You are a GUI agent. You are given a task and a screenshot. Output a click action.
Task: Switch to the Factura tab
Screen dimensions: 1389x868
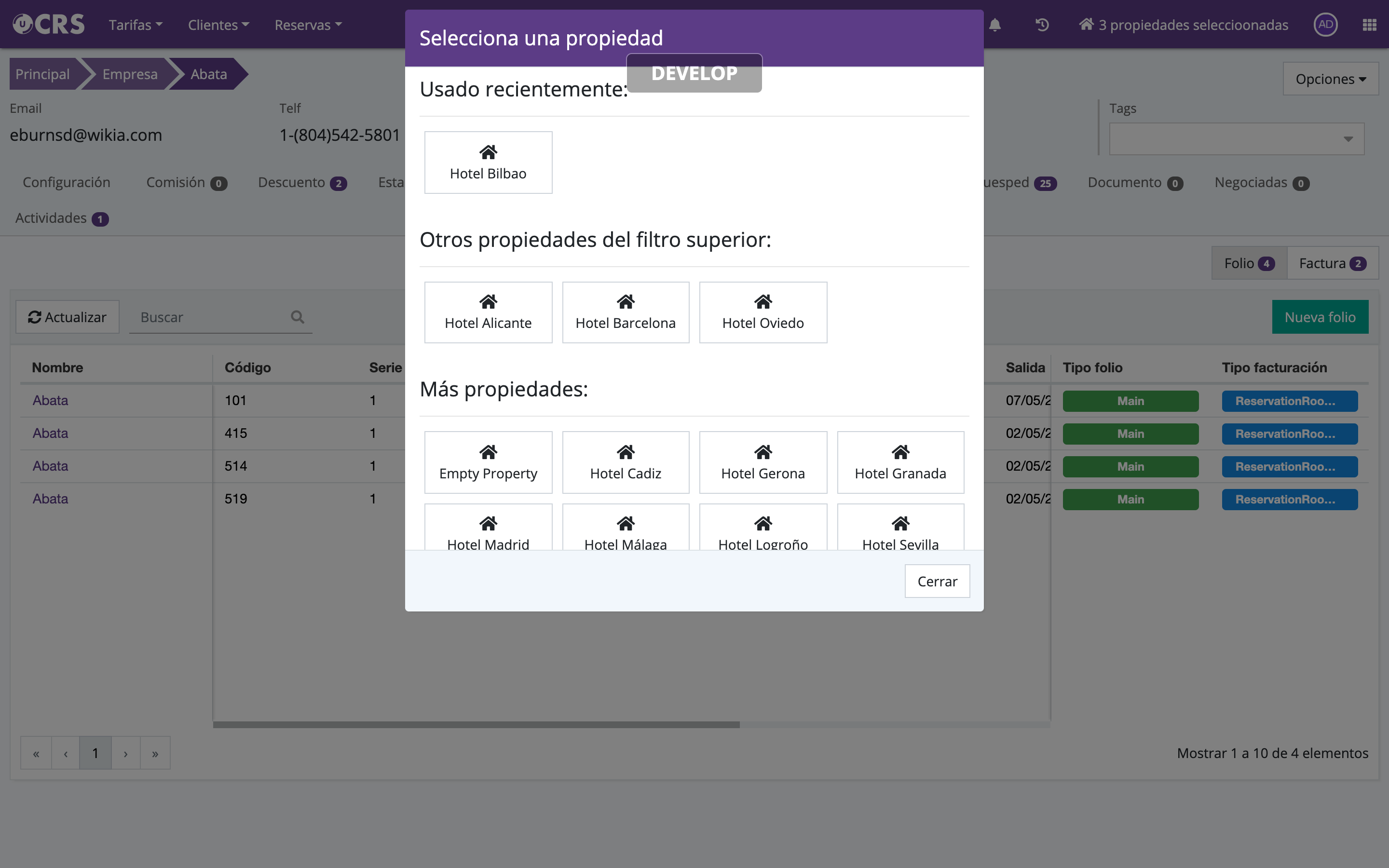coord(1332,263)
